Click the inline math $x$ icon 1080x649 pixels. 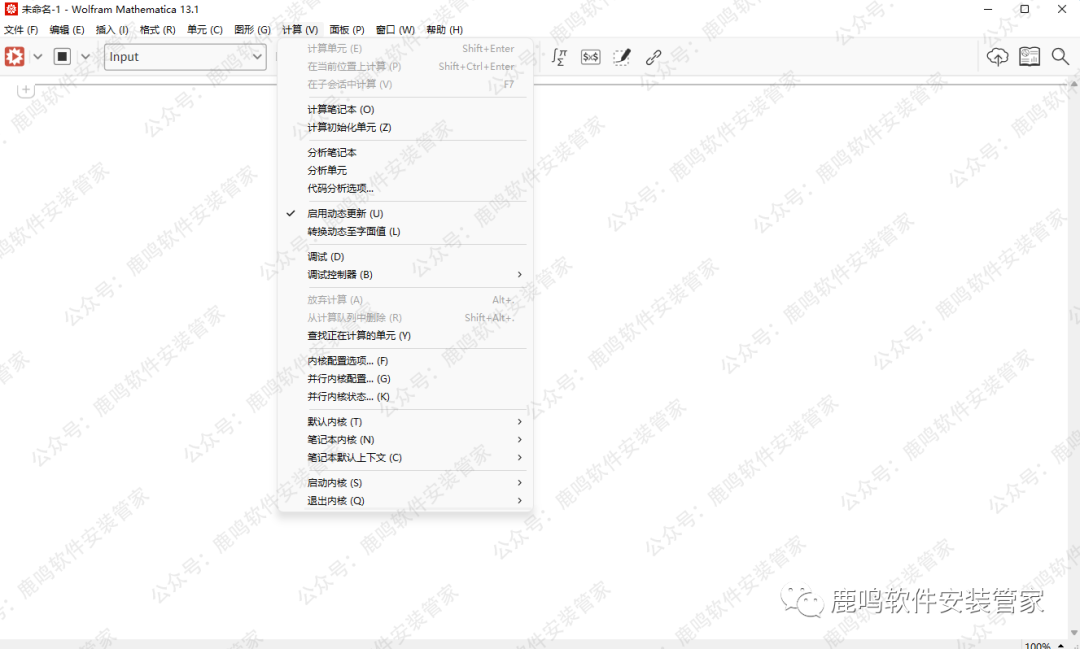[589, 56]
